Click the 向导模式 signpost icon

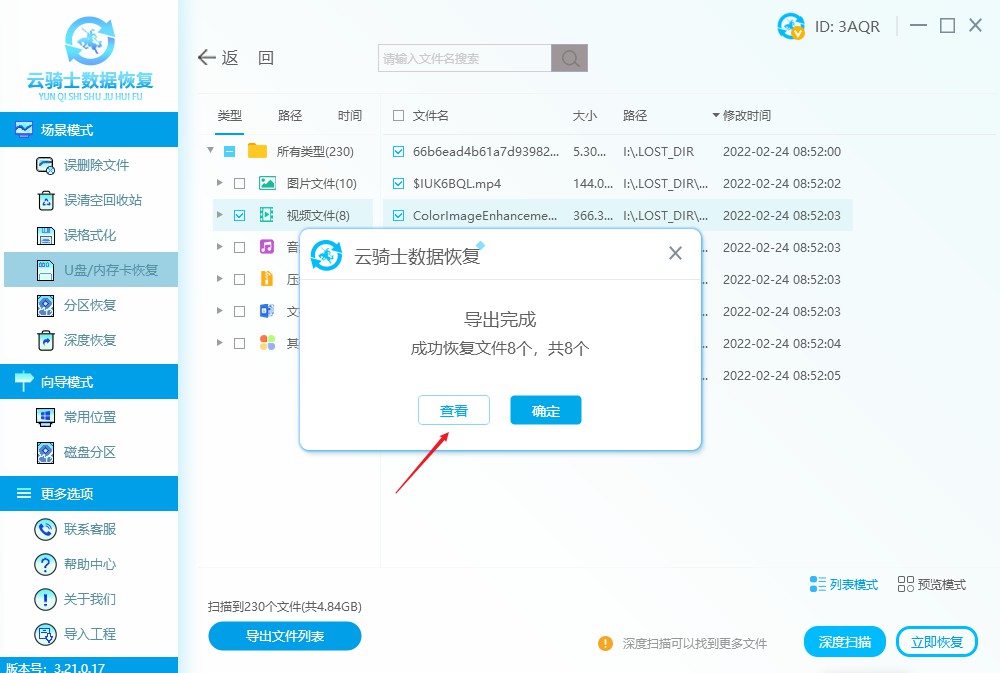[24, 381]
